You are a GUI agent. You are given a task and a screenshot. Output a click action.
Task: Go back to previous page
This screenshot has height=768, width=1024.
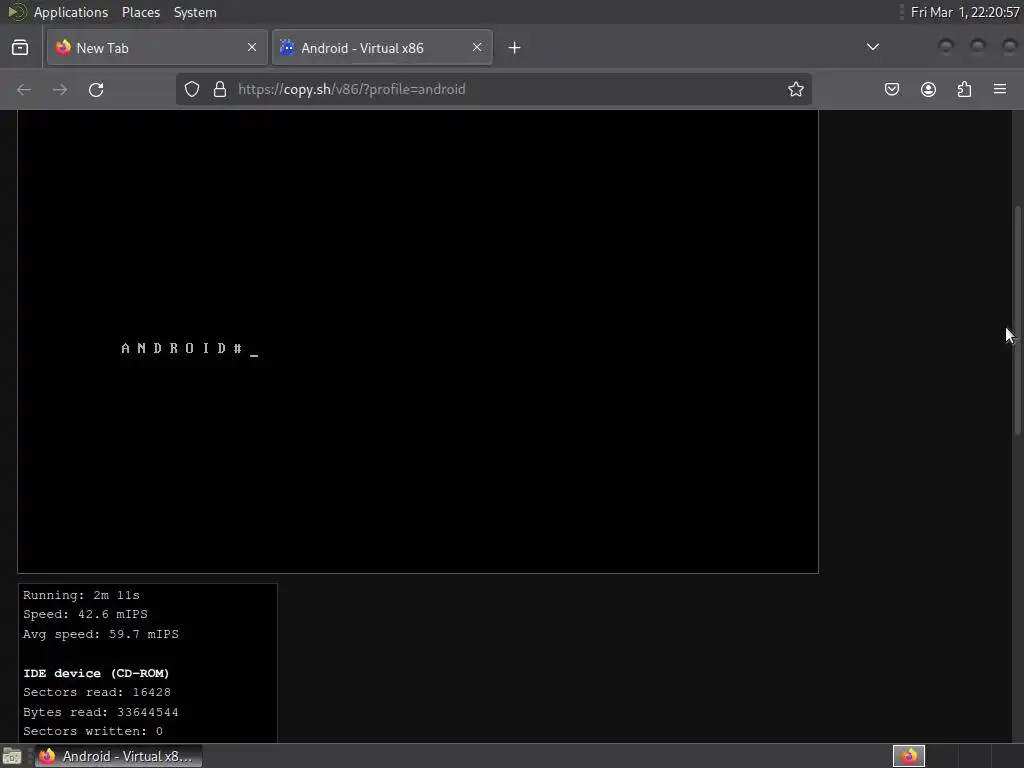pyautogui.click(x=24, y=89)
